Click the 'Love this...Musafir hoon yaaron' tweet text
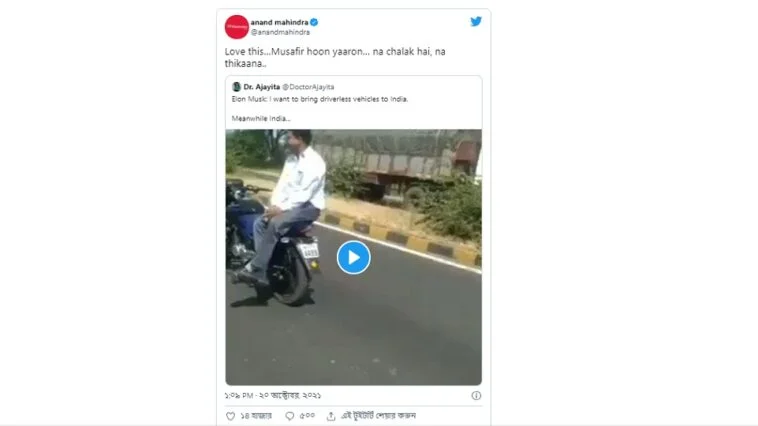This screenshot has height=426, width=758. click(x=335, y=58)
